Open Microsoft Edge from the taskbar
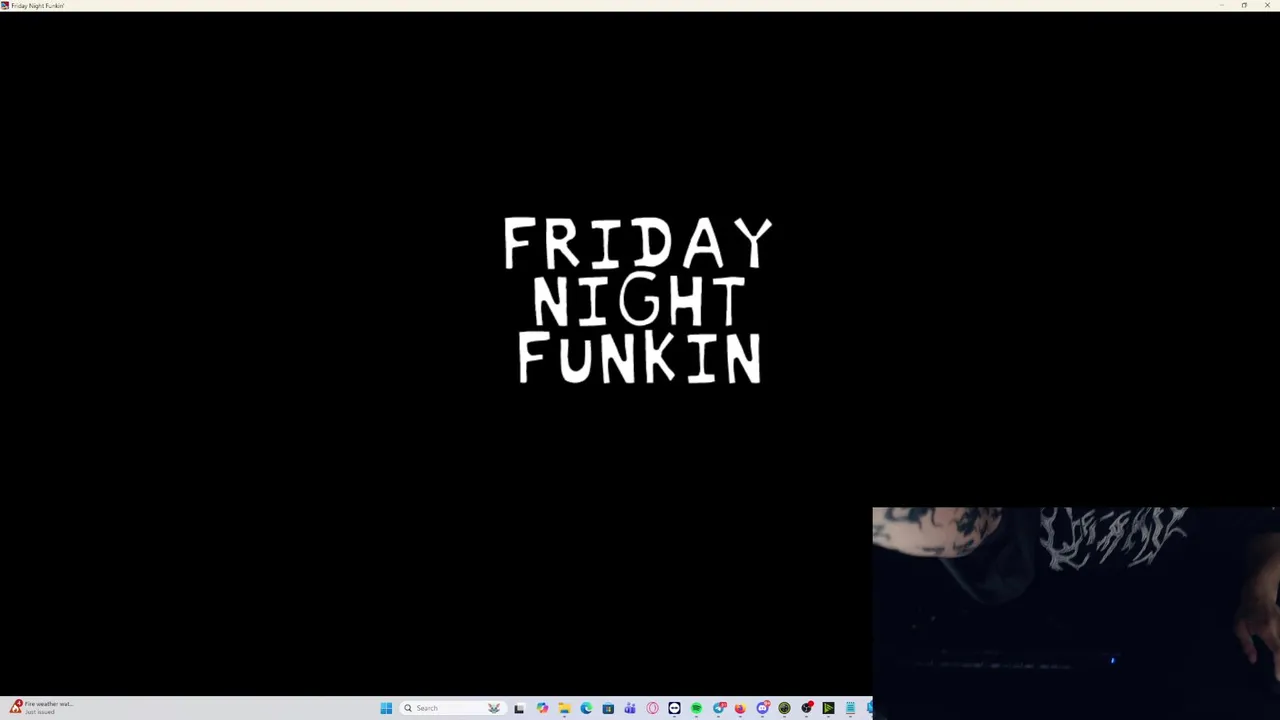The image size is (1280, 720). (586, 708)
